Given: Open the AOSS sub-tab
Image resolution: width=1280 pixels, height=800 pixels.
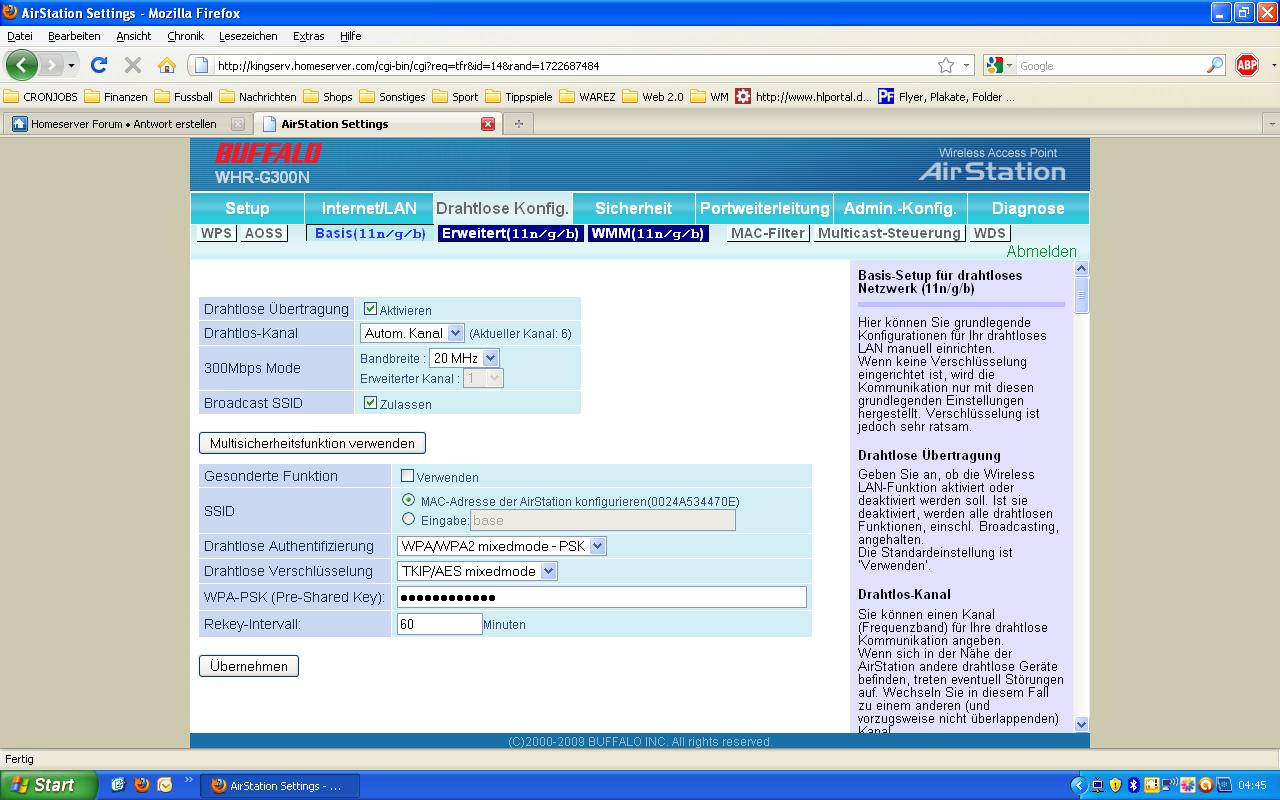Looking at the screenshot, I should [264, 233].
